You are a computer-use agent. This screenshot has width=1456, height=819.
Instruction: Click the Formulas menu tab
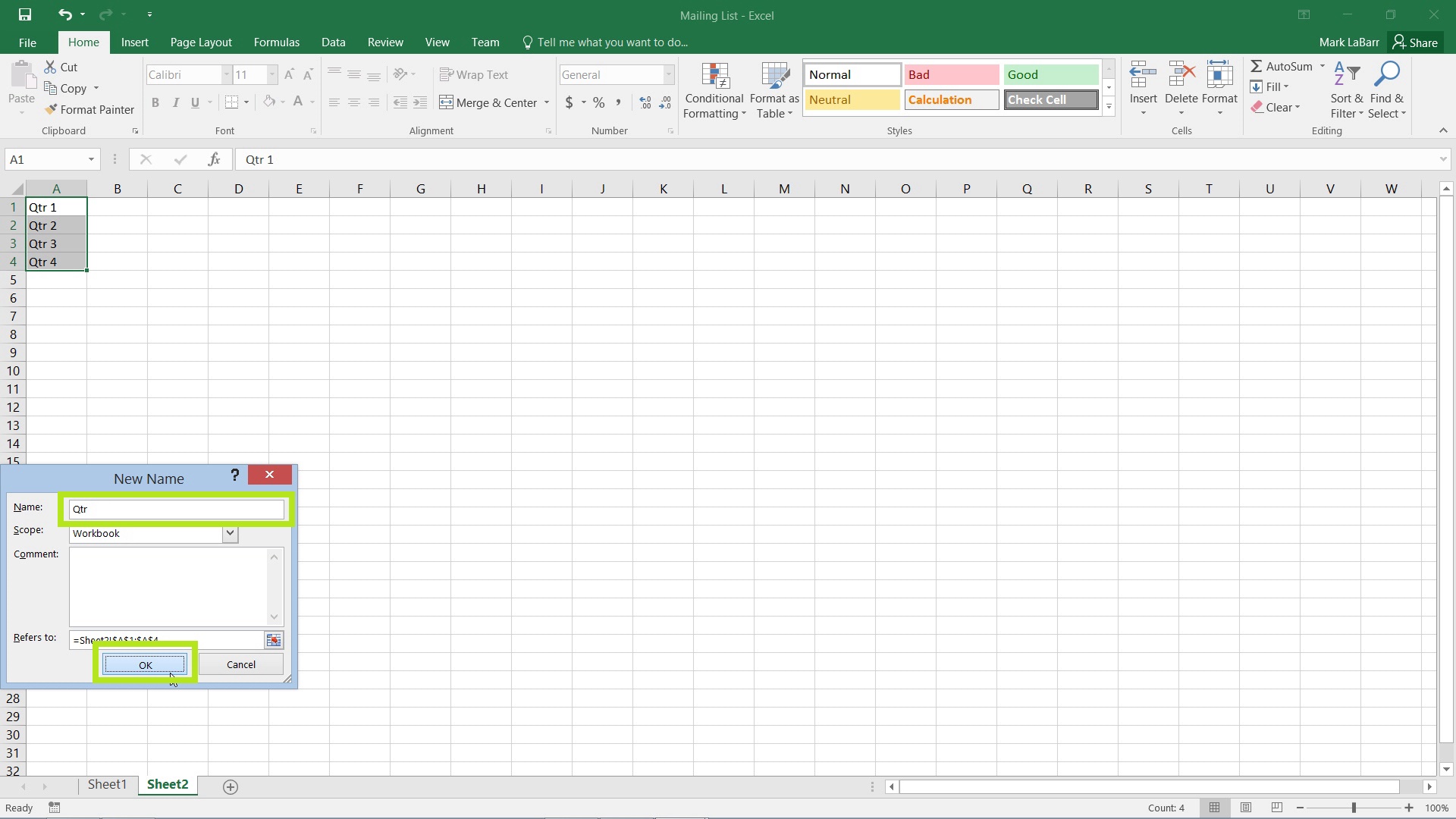click(276, 42)
